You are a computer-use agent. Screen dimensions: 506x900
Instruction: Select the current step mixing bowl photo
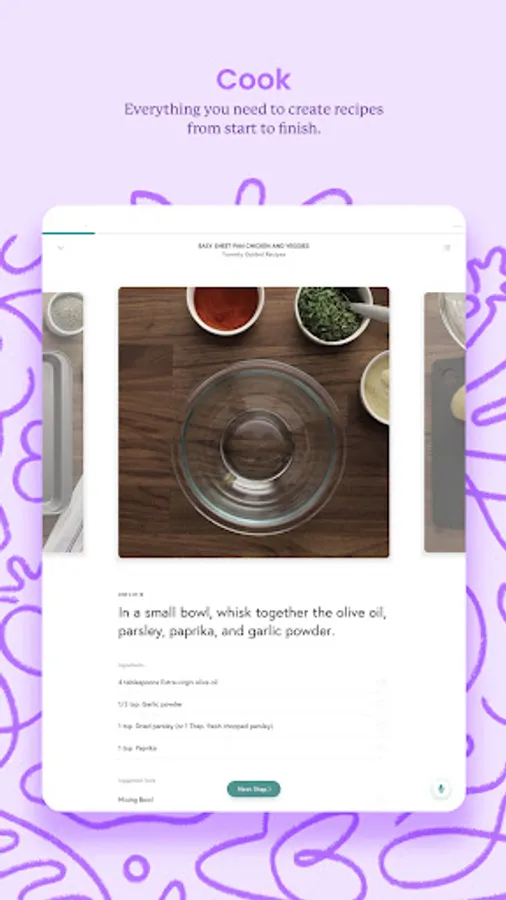[254, 422]
